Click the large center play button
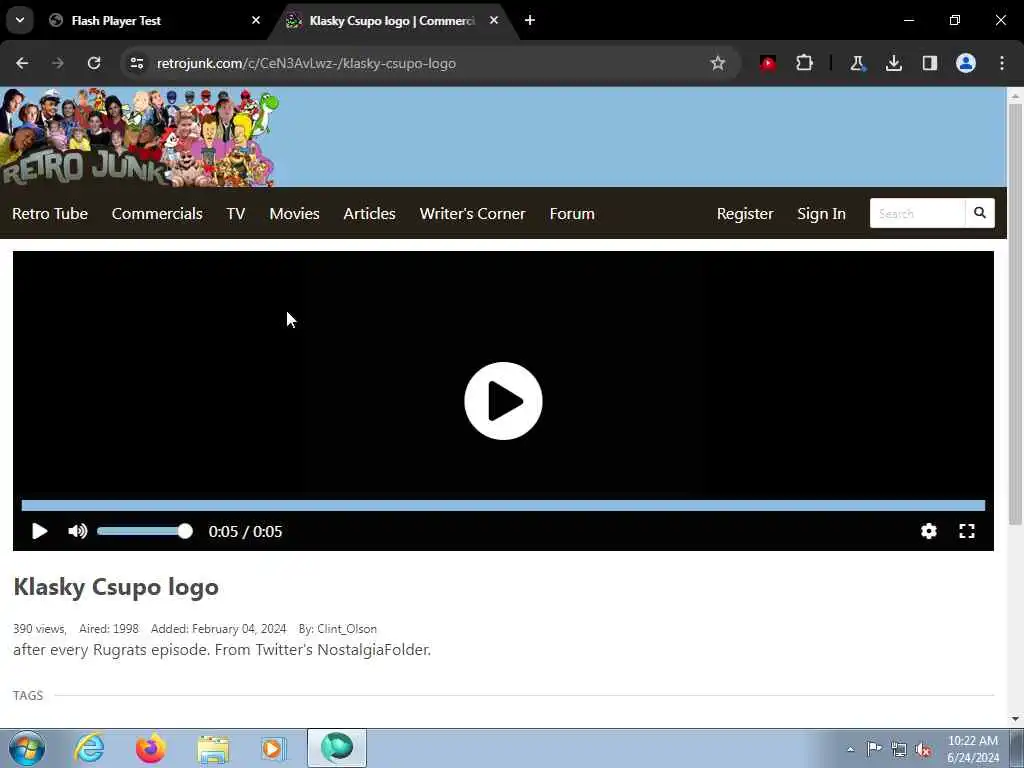The width and height of the screenshot is (1024, 768). [x=503, y=401]
